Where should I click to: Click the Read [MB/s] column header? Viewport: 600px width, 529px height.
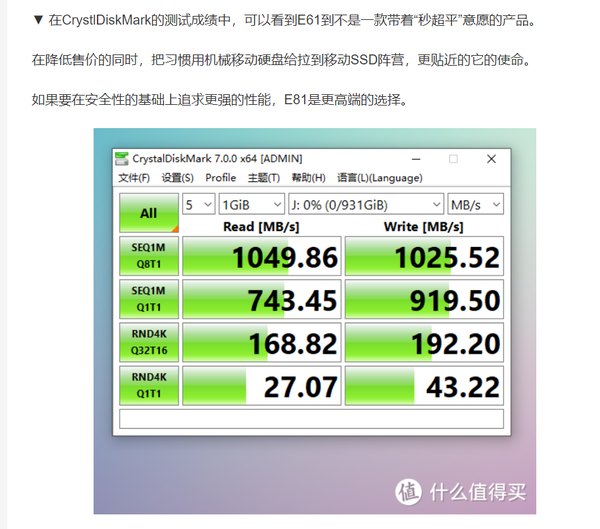[x=261, y=227]
